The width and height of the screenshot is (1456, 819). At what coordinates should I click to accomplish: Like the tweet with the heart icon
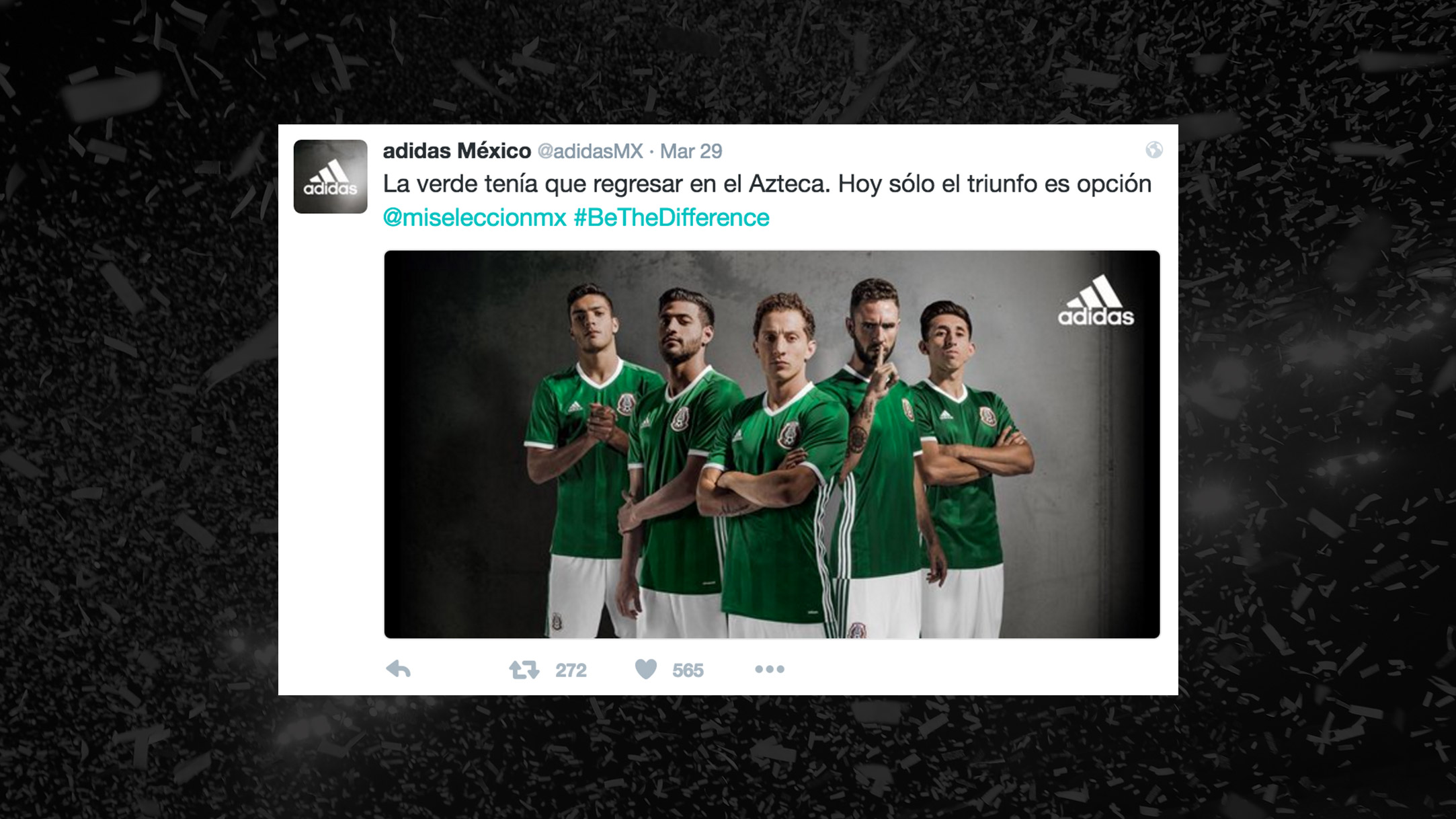[x=645, y=669]
